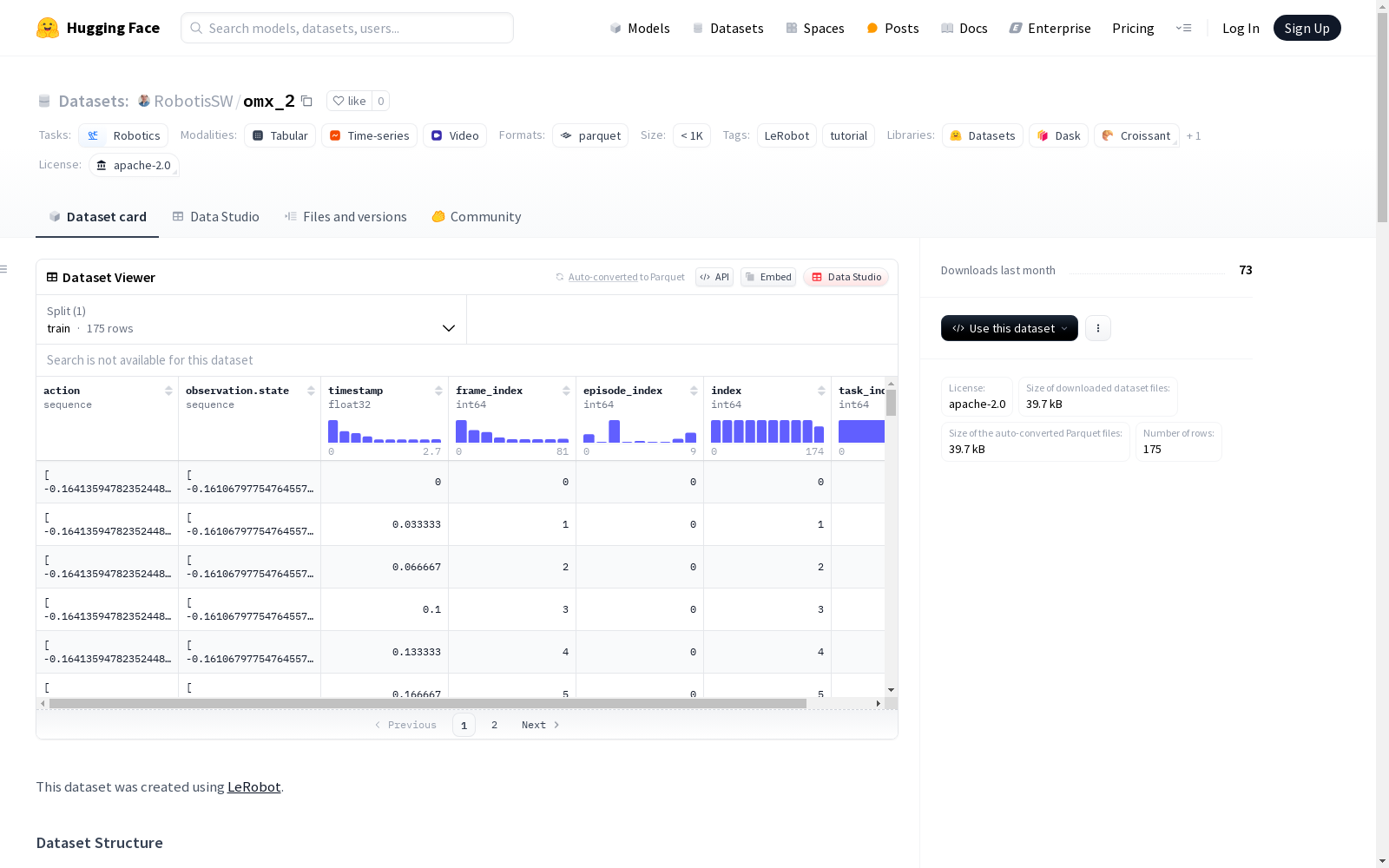Open Docs from top navigation

coord(964,28)
